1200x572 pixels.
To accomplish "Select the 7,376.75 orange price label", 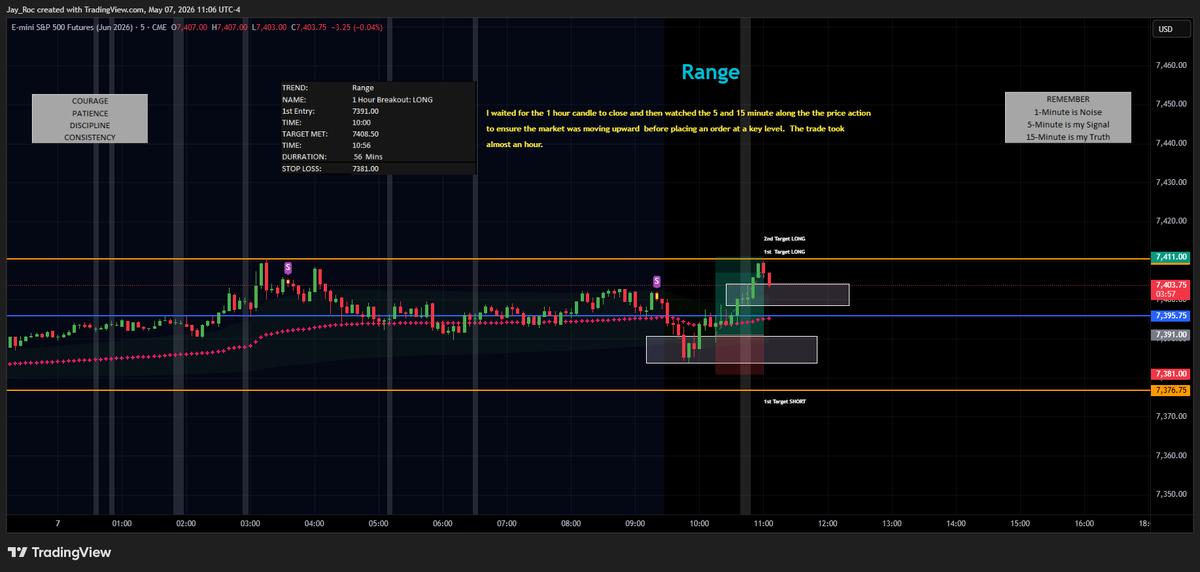I will (x=1170, y=390).
